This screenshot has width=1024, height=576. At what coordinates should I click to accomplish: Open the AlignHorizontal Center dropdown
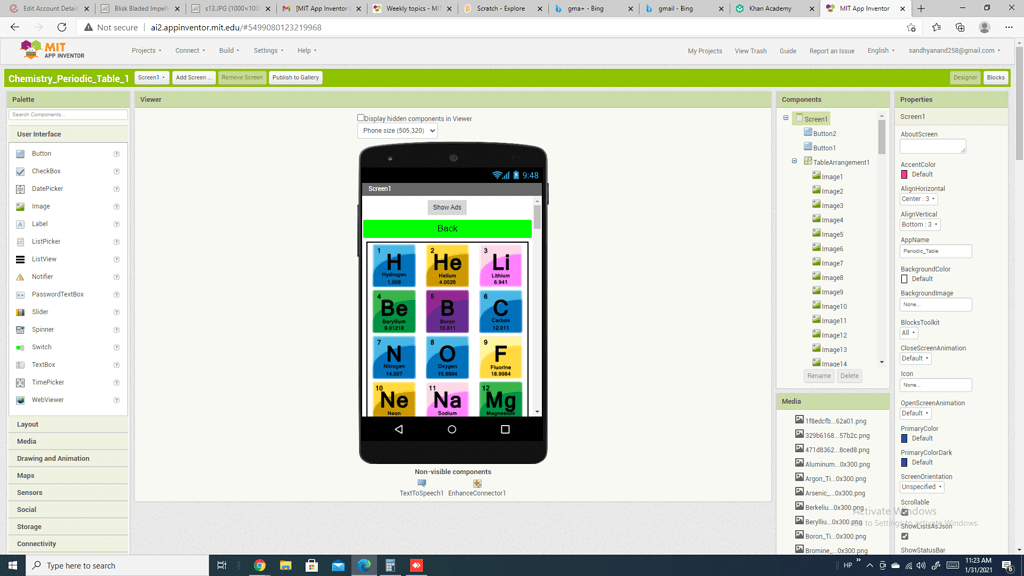pos(918,198)
